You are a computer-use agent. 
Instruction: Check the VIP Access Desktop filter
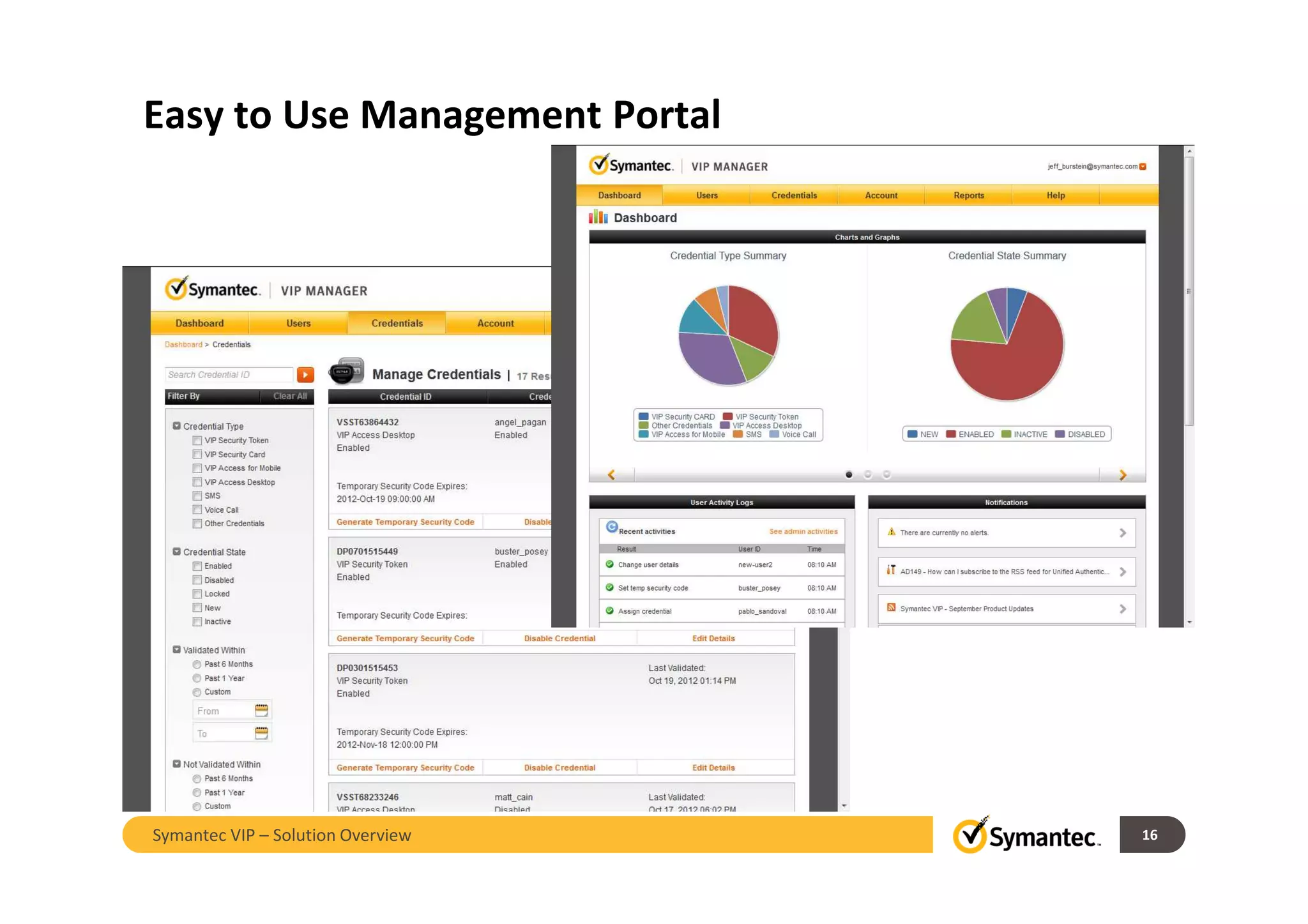[197, 482]
